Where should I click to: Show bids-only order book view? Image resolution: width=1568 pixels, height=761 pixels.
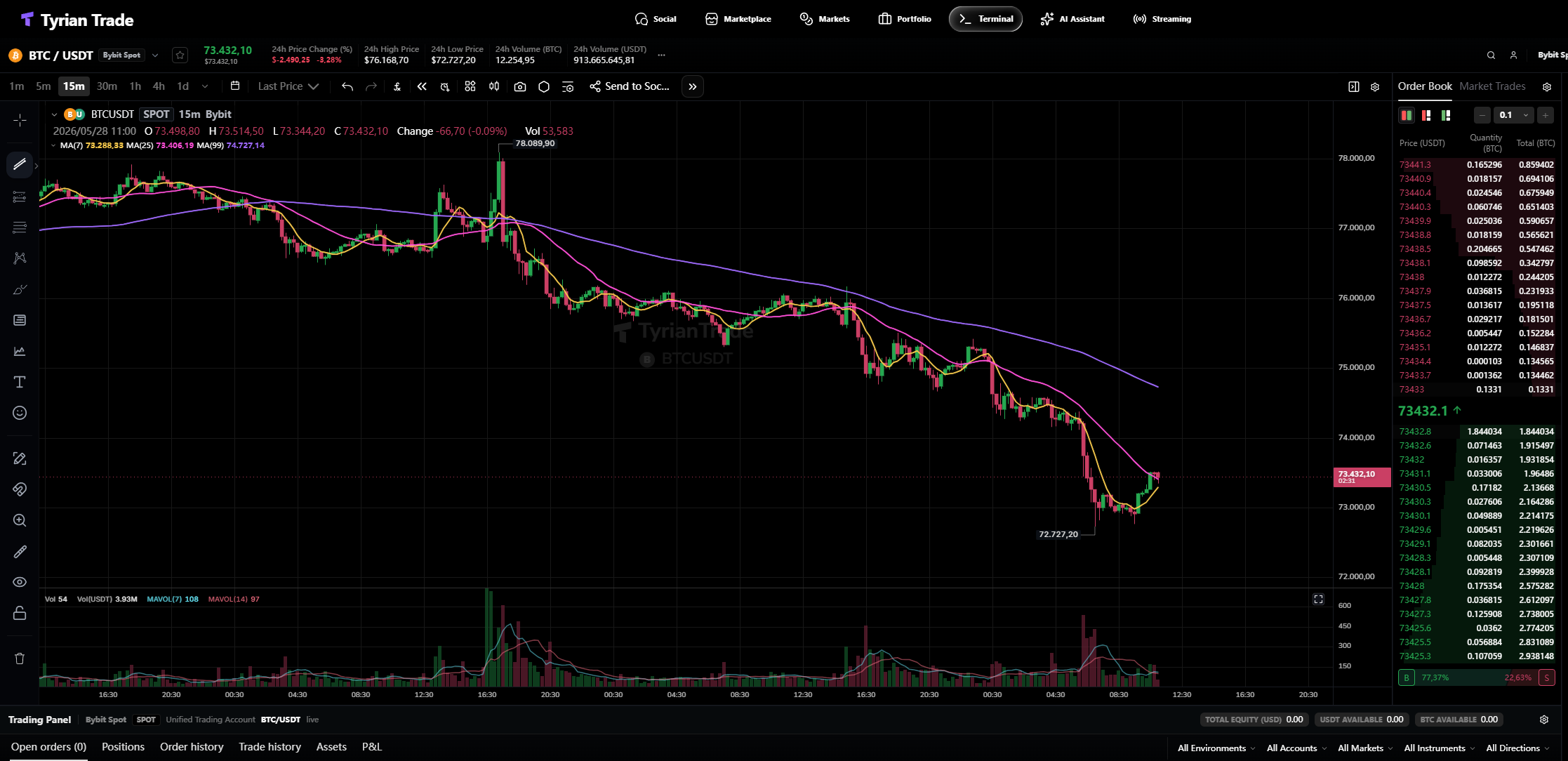coord(1446,115)
